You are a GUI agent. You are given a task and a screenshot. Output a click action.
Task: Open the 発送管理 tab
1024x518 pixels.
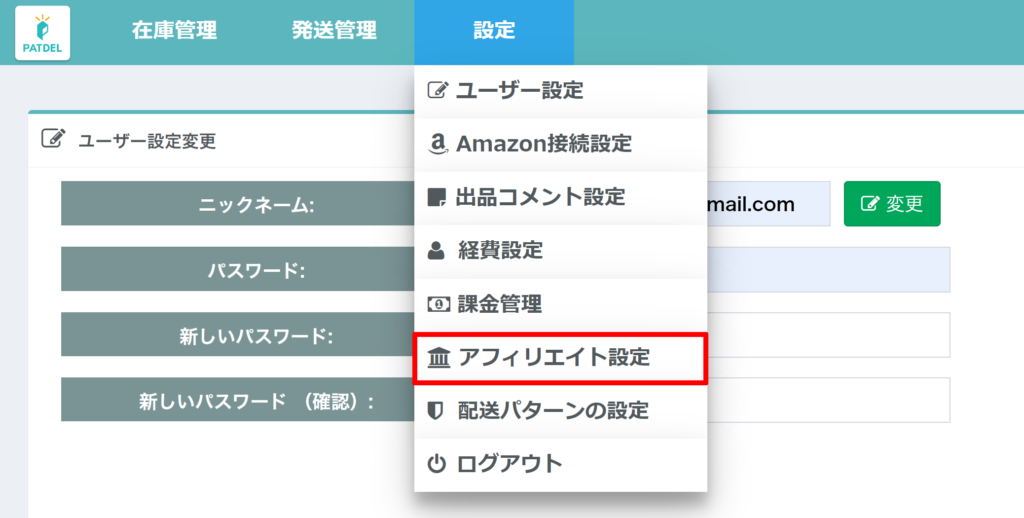click(x=334, y=31)
